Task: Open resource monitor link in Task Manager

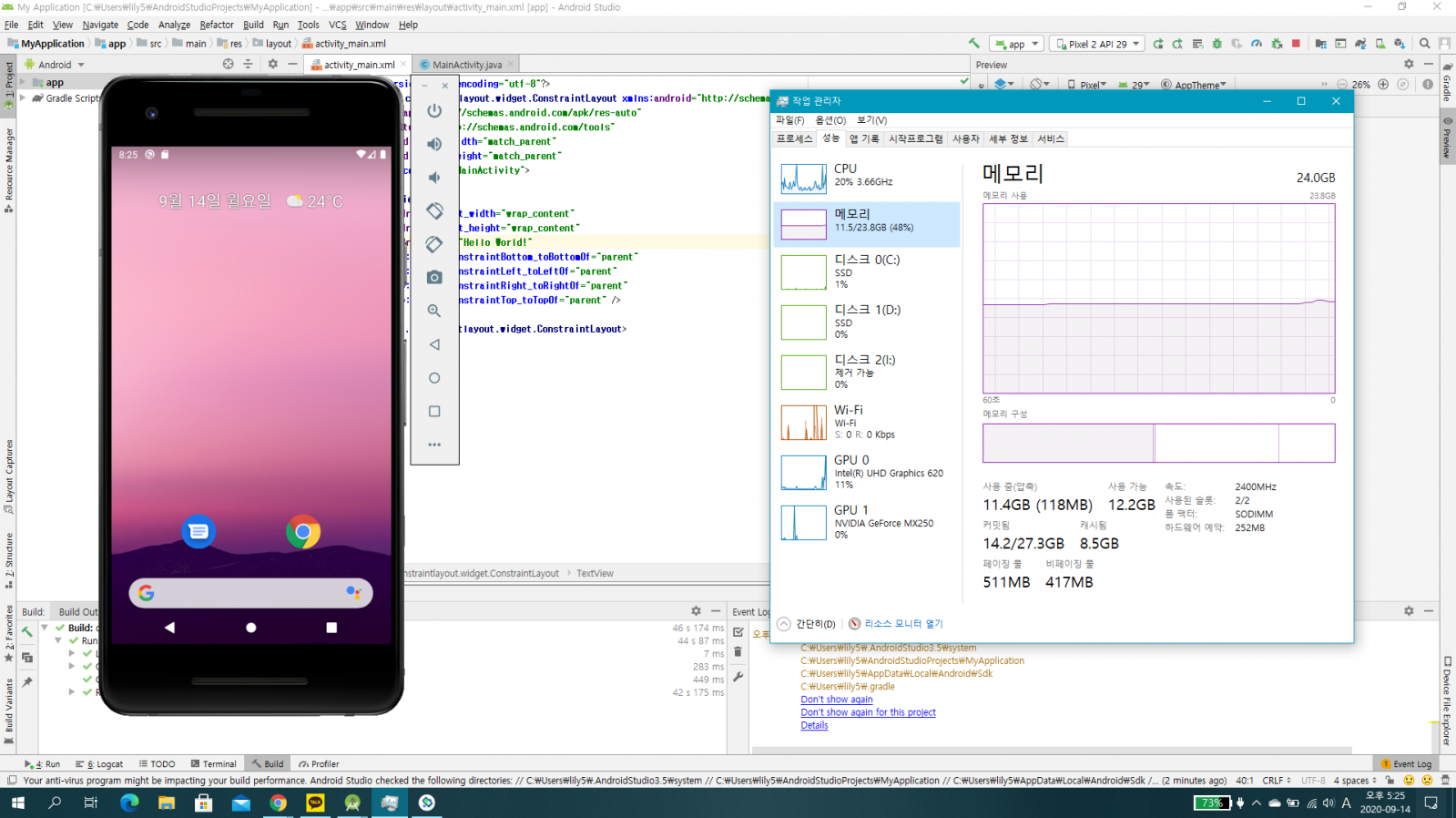Action: point(902,624)
